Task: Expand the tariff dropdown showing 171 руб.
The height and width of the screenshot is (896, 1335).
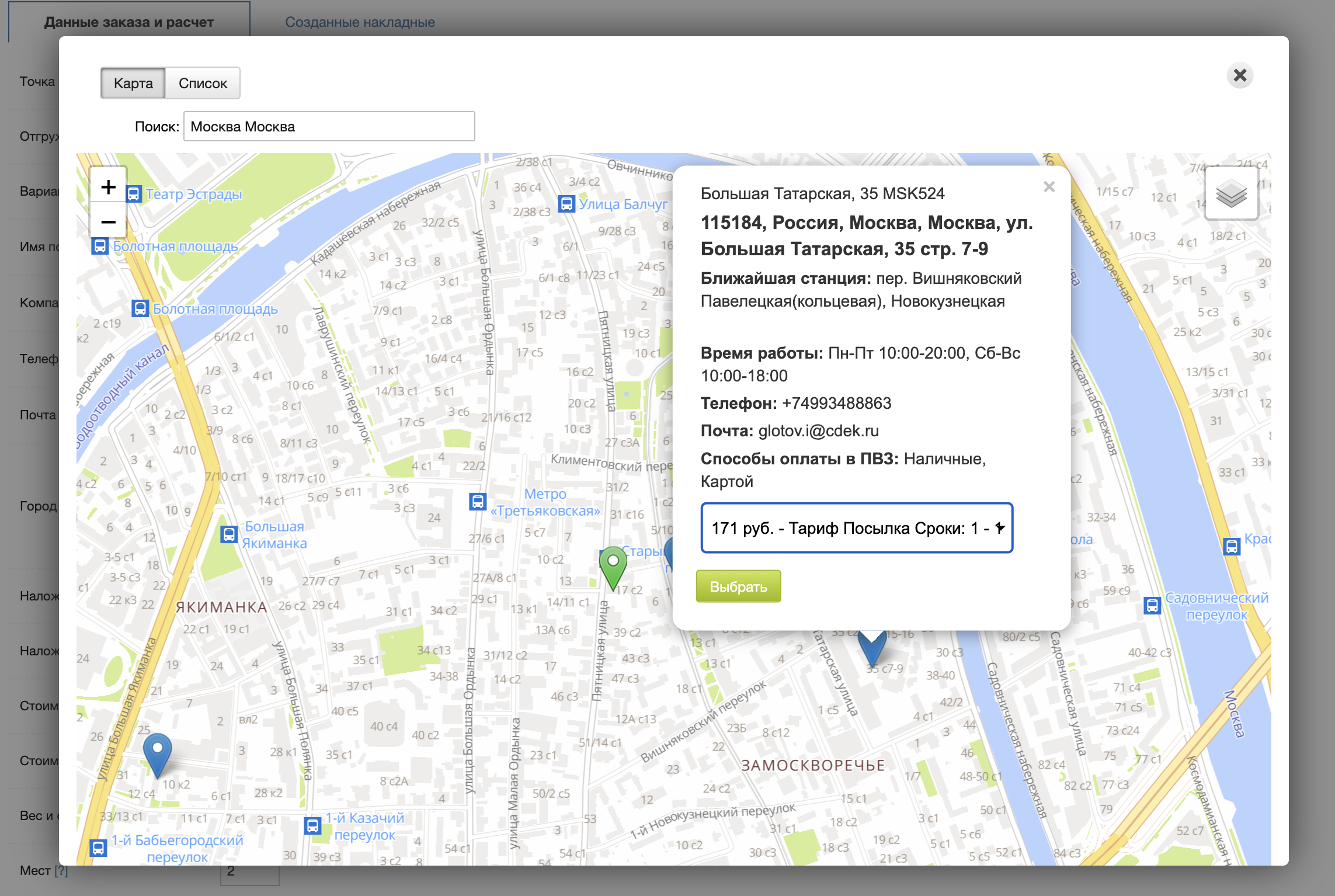Action: (856, 528)
